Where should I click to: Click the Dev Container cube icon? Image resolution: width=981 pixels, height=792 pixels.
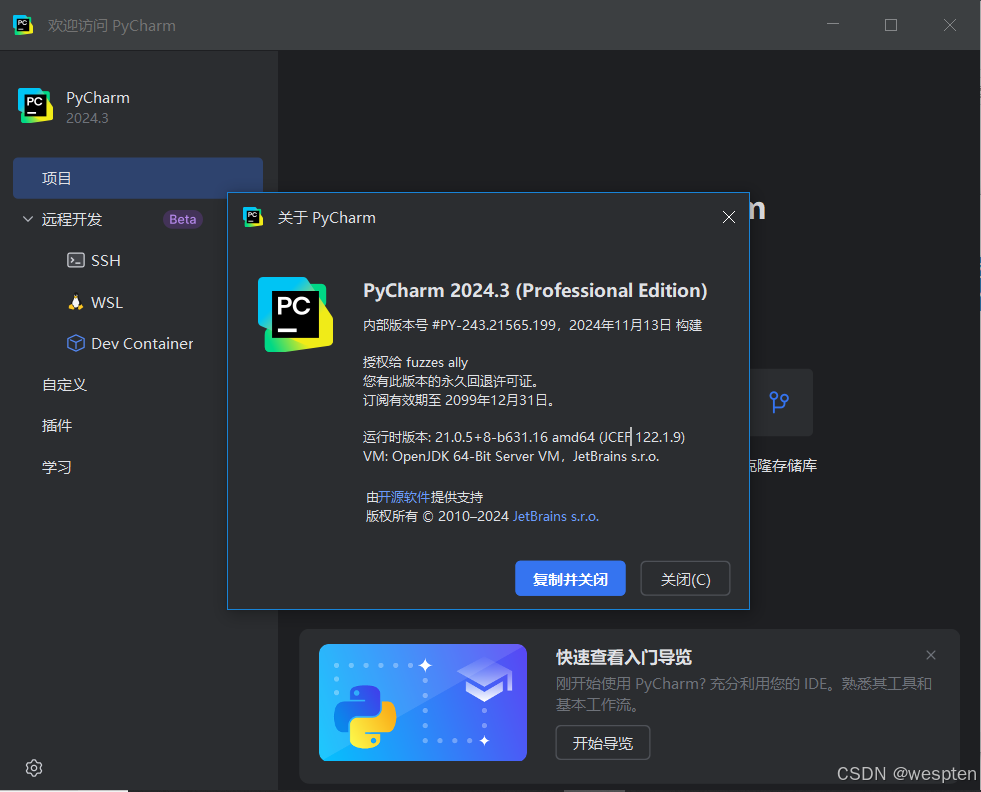(77, 343)
